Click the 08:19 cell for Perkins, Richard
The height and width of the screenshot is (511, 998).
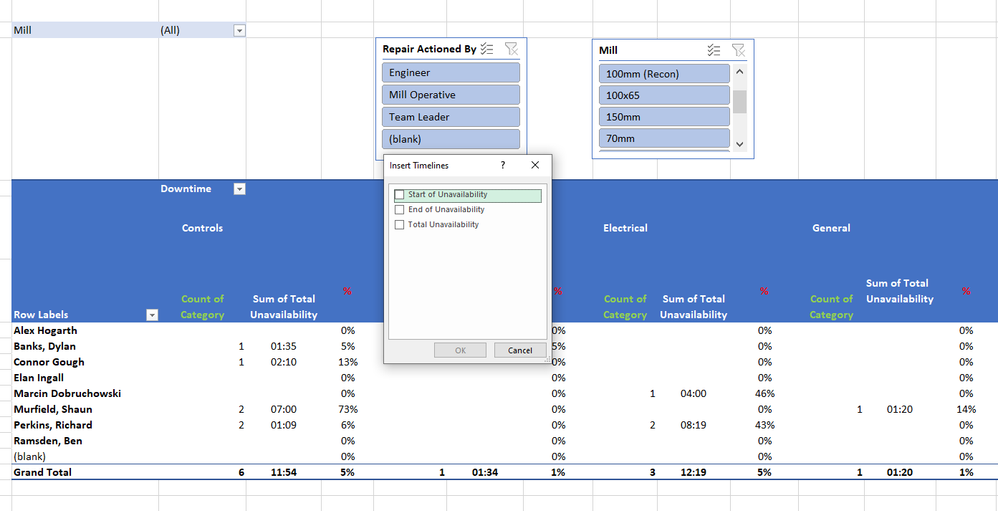click(x=693, y=425)
